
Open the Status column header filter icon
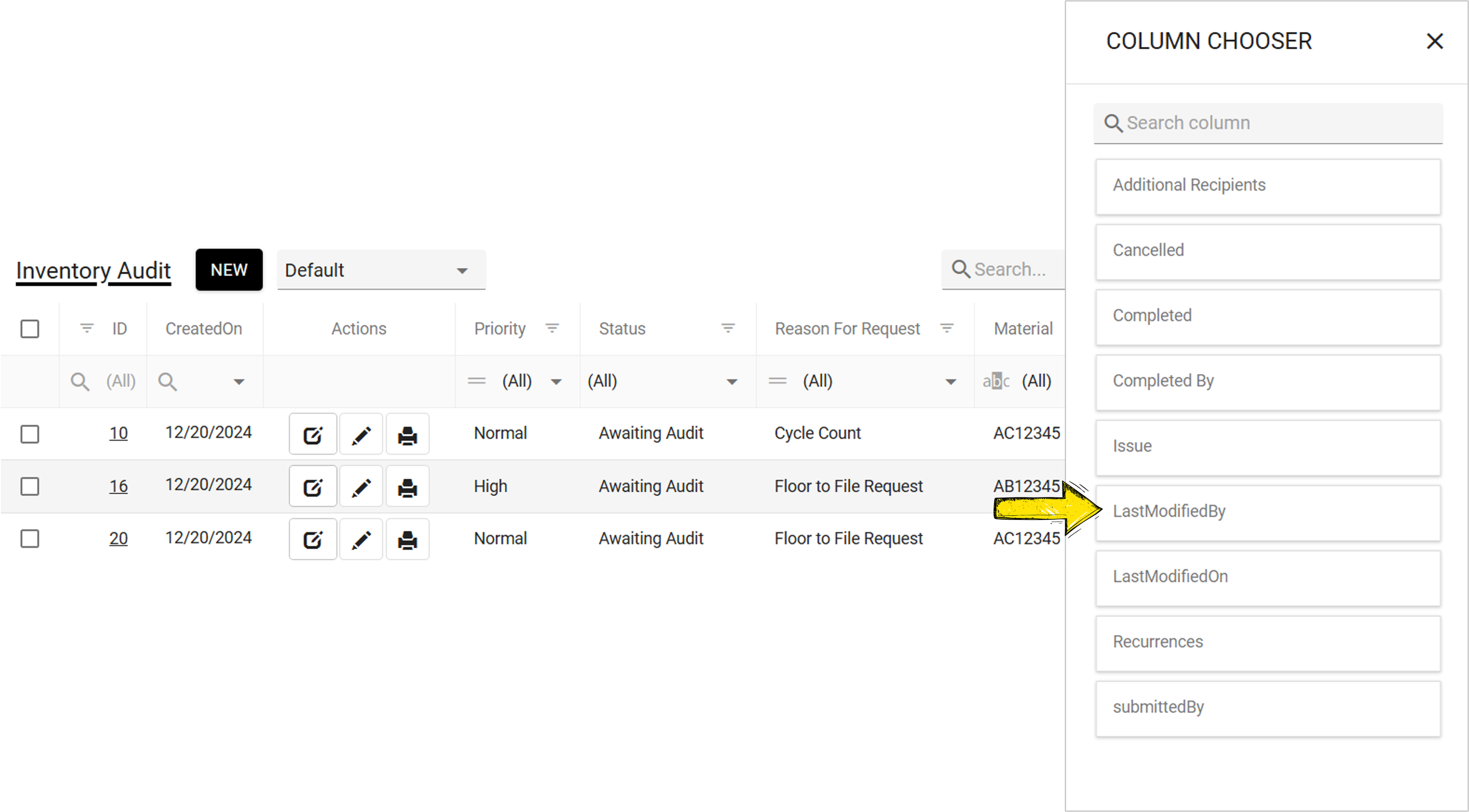pyautogui.click(x=728, y=328)
